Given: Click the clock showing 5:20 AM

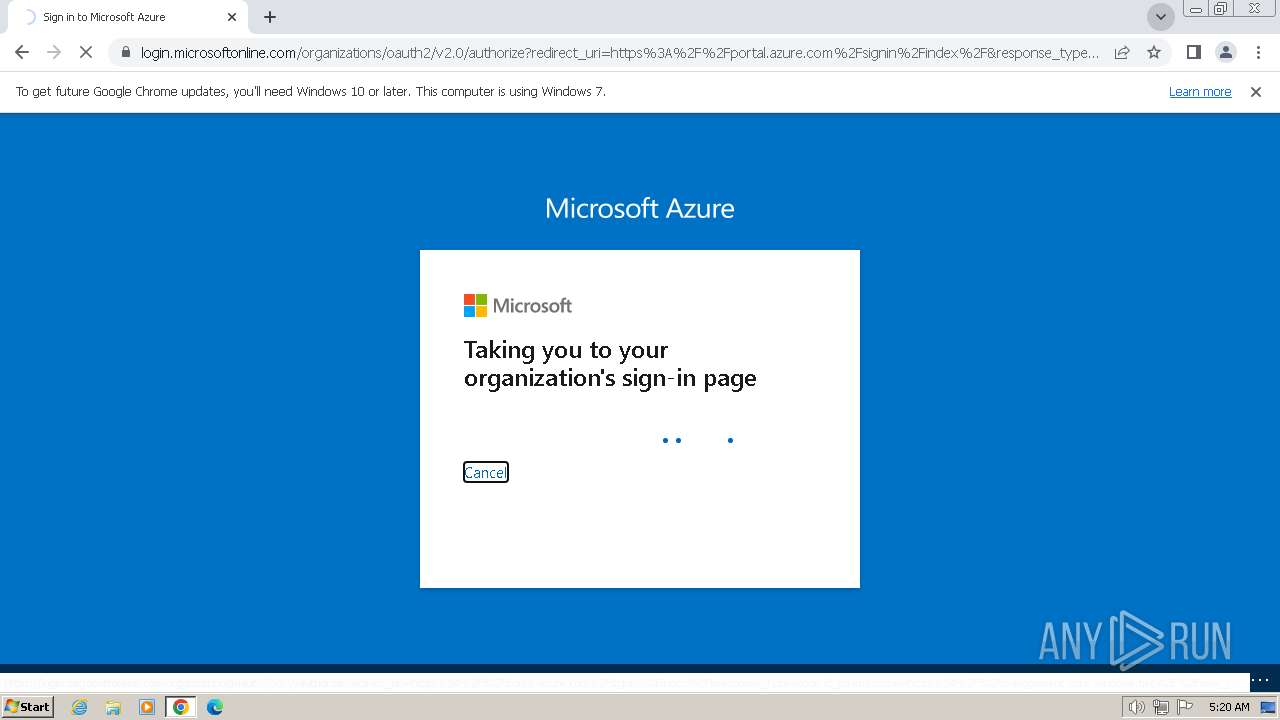Looking at the screenshot, I should click(1229, 707).
